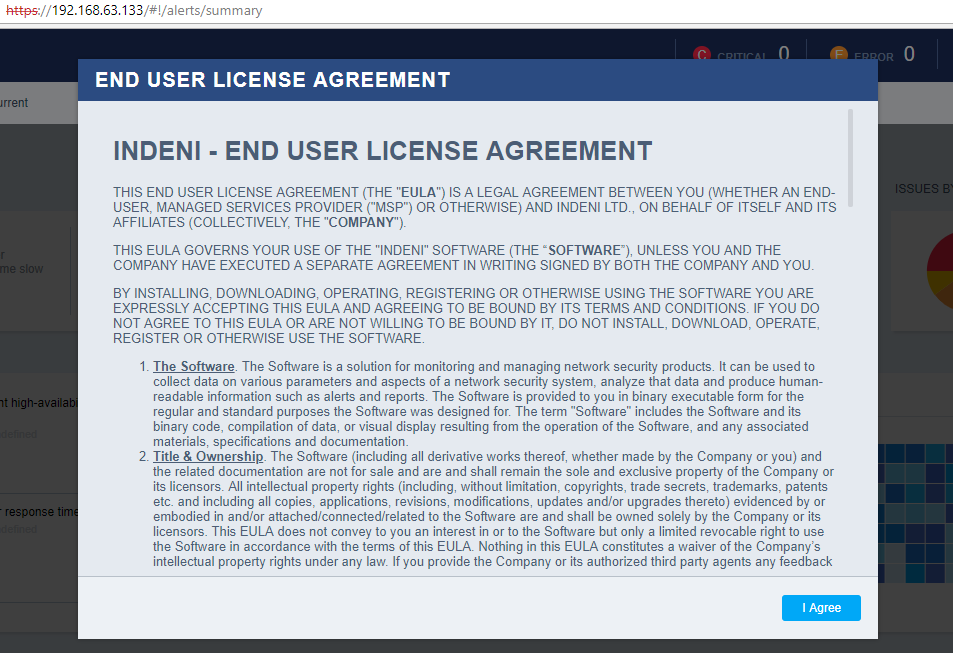Image resolution: width=953 pixels, height=653 pixels.
Task: Select the Critical alerts count number
Action: 783,54
